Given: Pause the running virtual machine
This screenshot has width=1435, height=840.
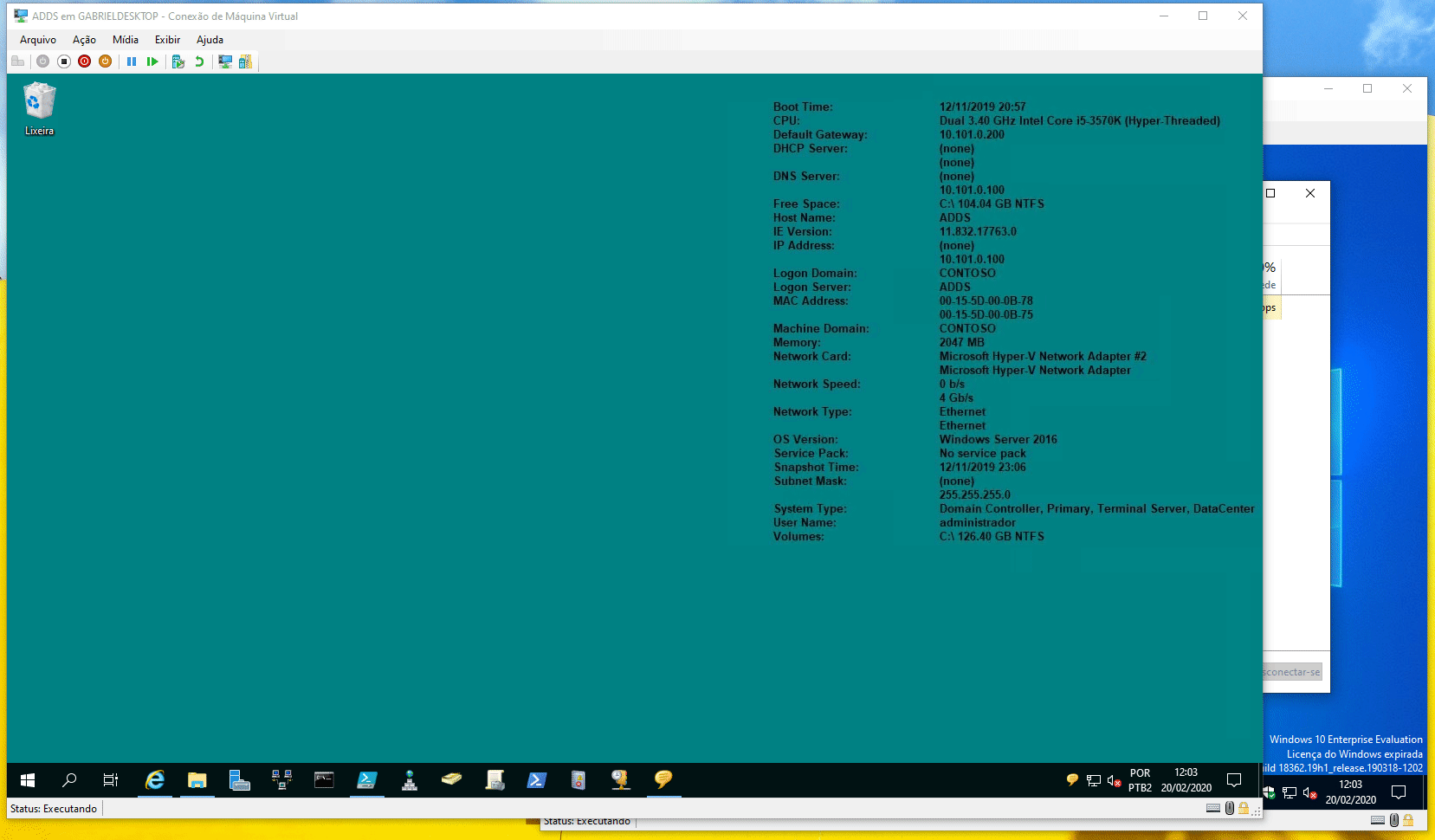Looking at the screenshot, I should 132,61.
